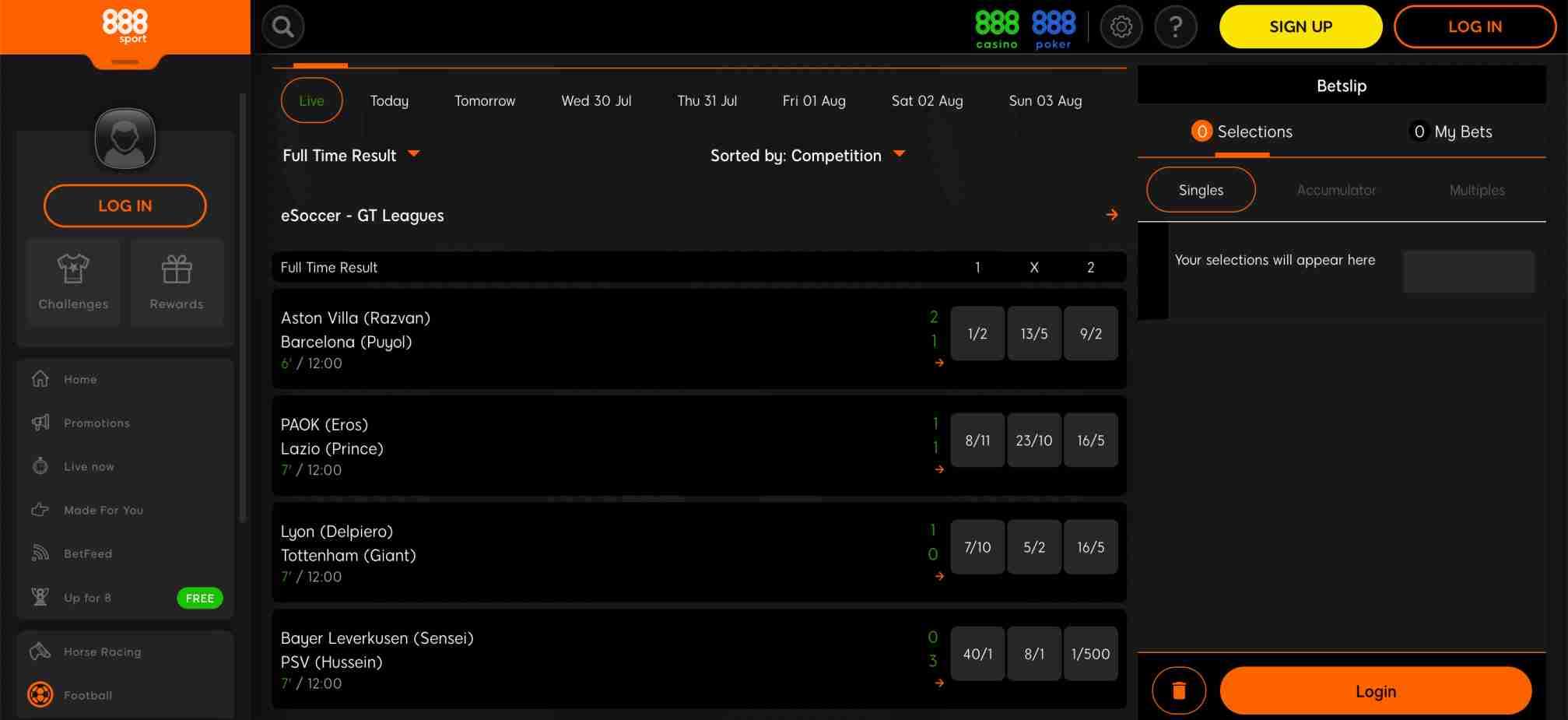This screenshot has width=1568, height=720.
Task: Click the sidebar LOG IN button
Action: tap(125, 205)
